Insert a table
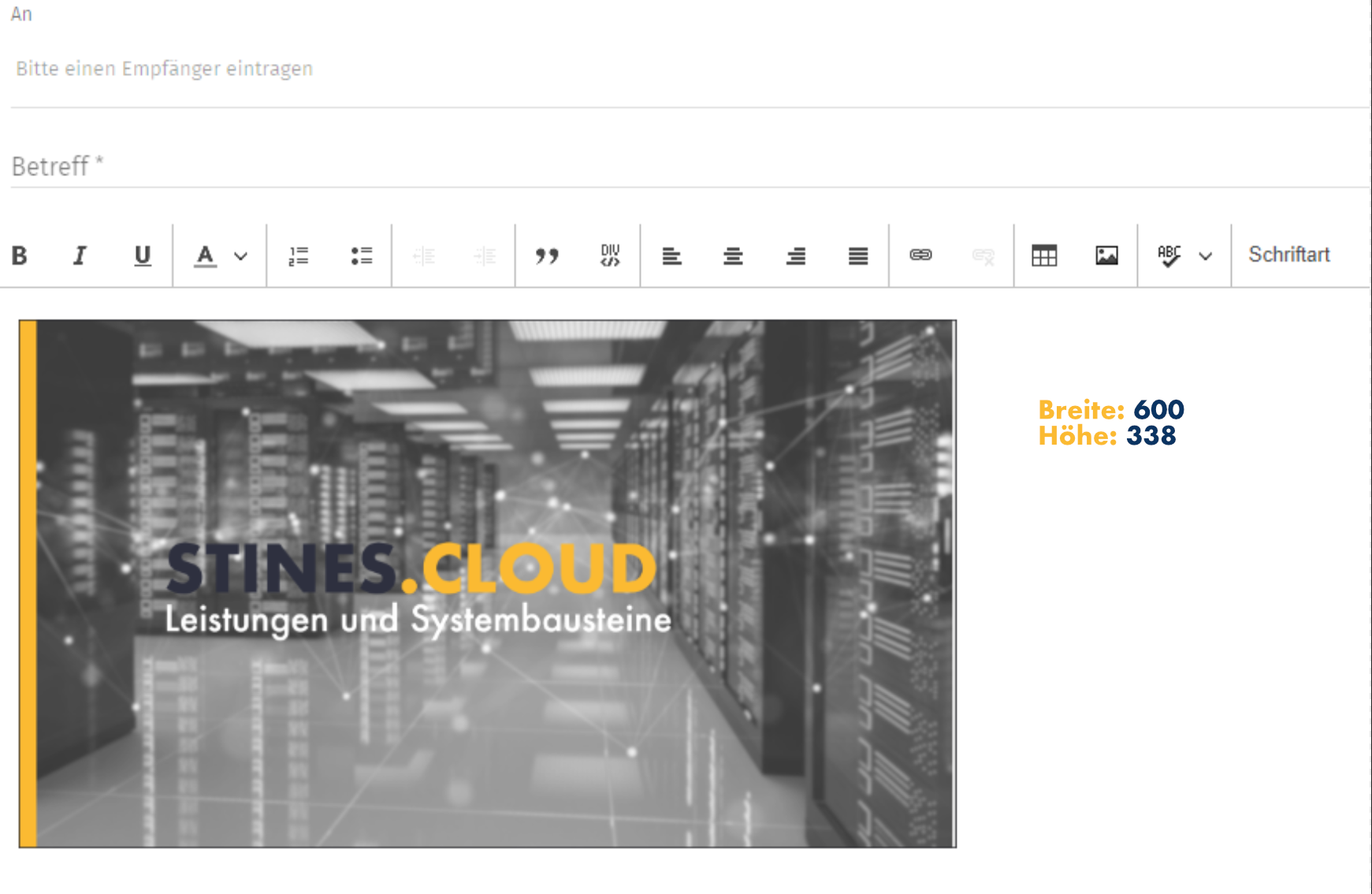The width and height of the screenshot is (1372, 894). pos(1044,255)
